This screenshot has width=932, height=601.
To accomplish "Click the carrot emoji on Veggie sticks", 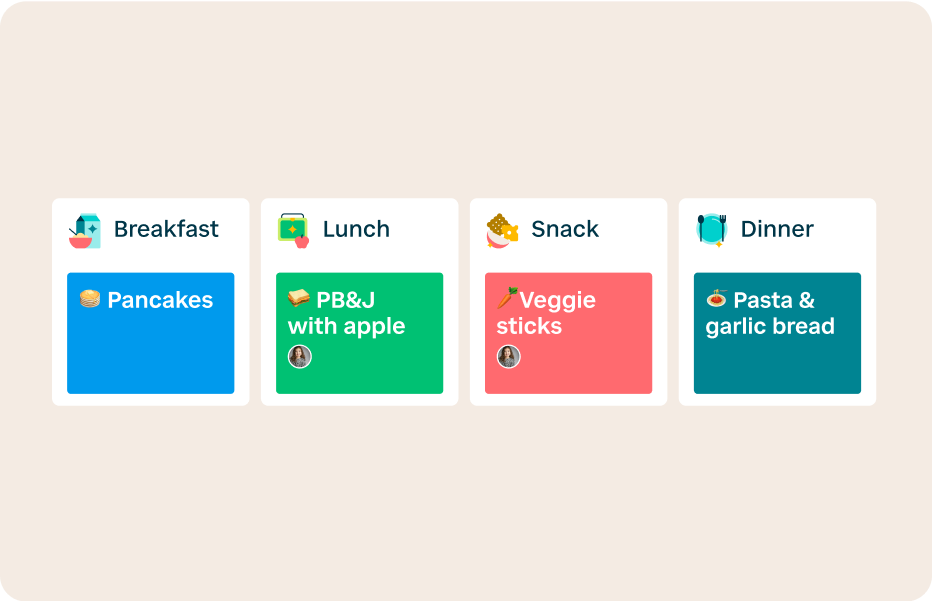I will pyautogui.click(x=507, y=298).
